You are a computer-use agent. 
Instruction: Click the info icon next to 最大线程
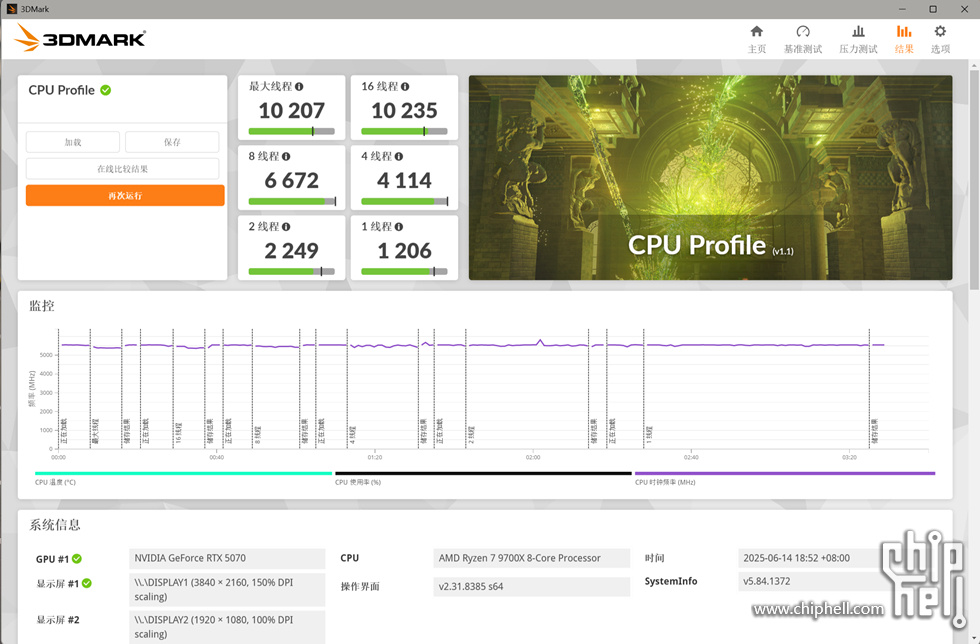(x=299, y=86)
